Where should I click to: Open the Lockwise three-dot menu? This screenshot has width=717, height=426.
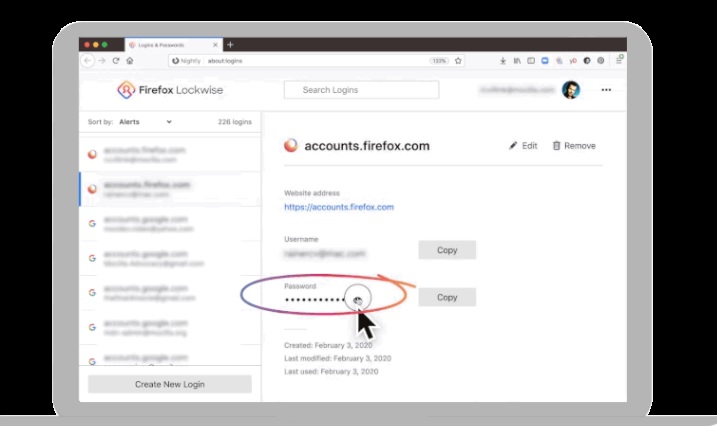pyautogui.click(x=606, y=90)
